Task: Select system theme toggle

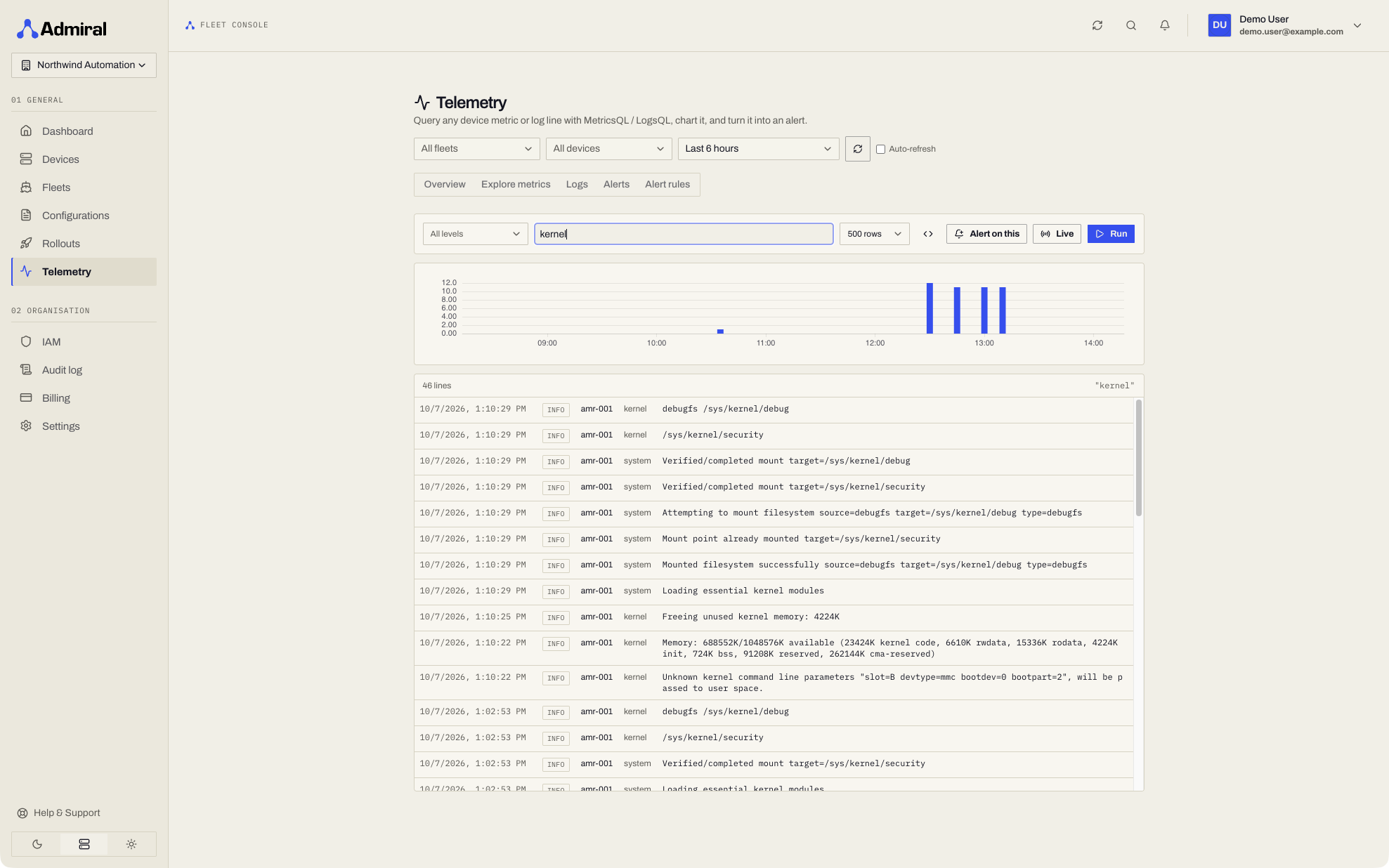Action: pyautogui.click(x=84, y=844)
